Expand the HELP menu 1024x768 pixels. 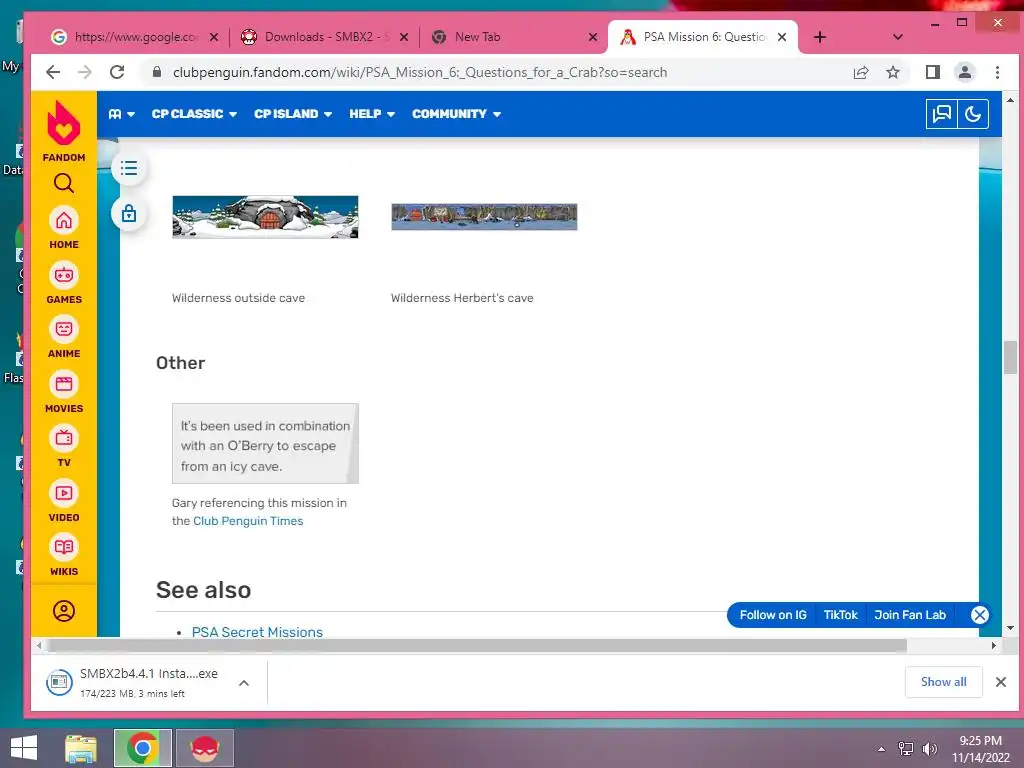coord(372,114)
